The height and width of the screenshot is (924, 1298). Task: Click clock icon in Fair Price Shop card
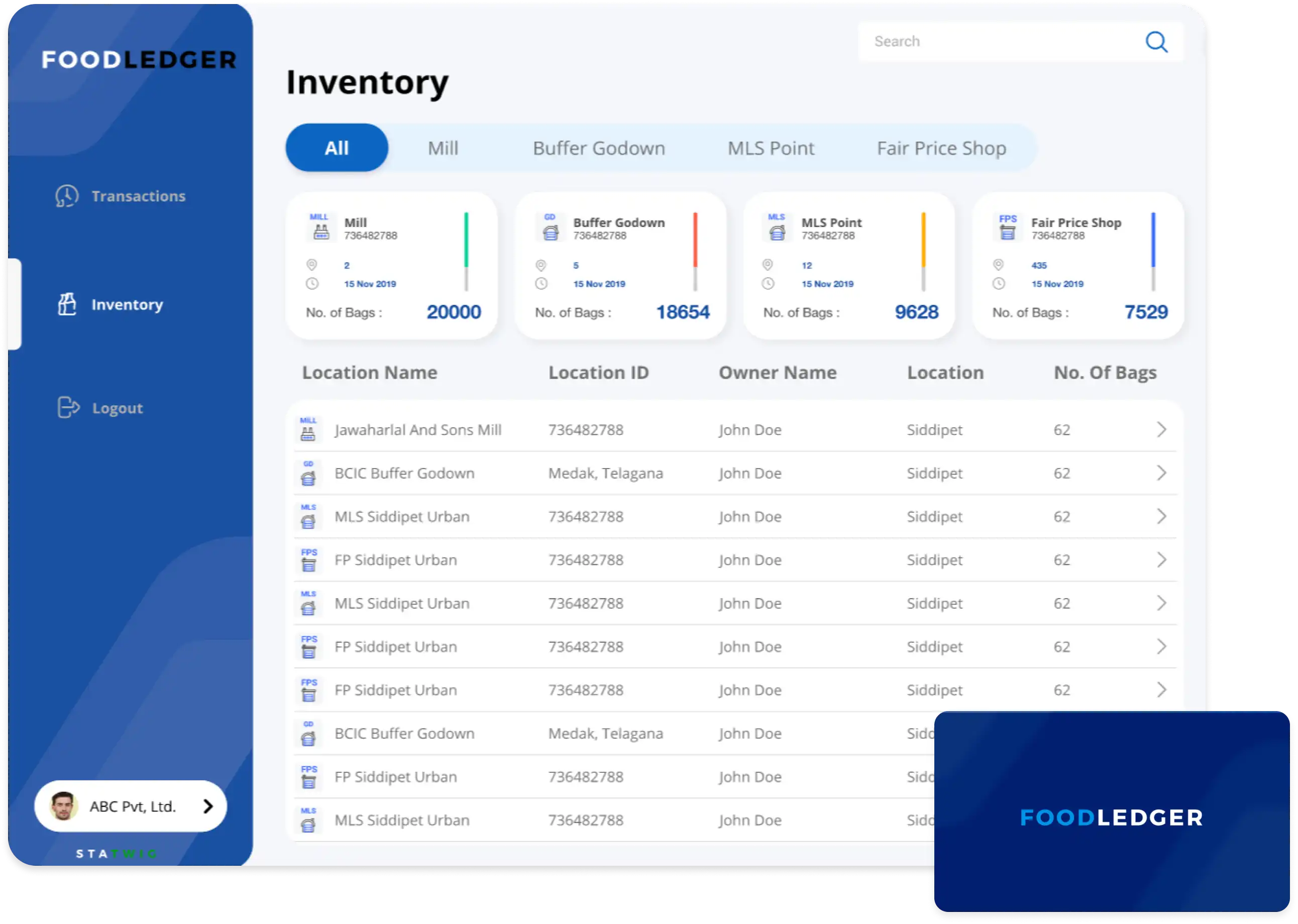pyautogui.click(x=999, y=284)
